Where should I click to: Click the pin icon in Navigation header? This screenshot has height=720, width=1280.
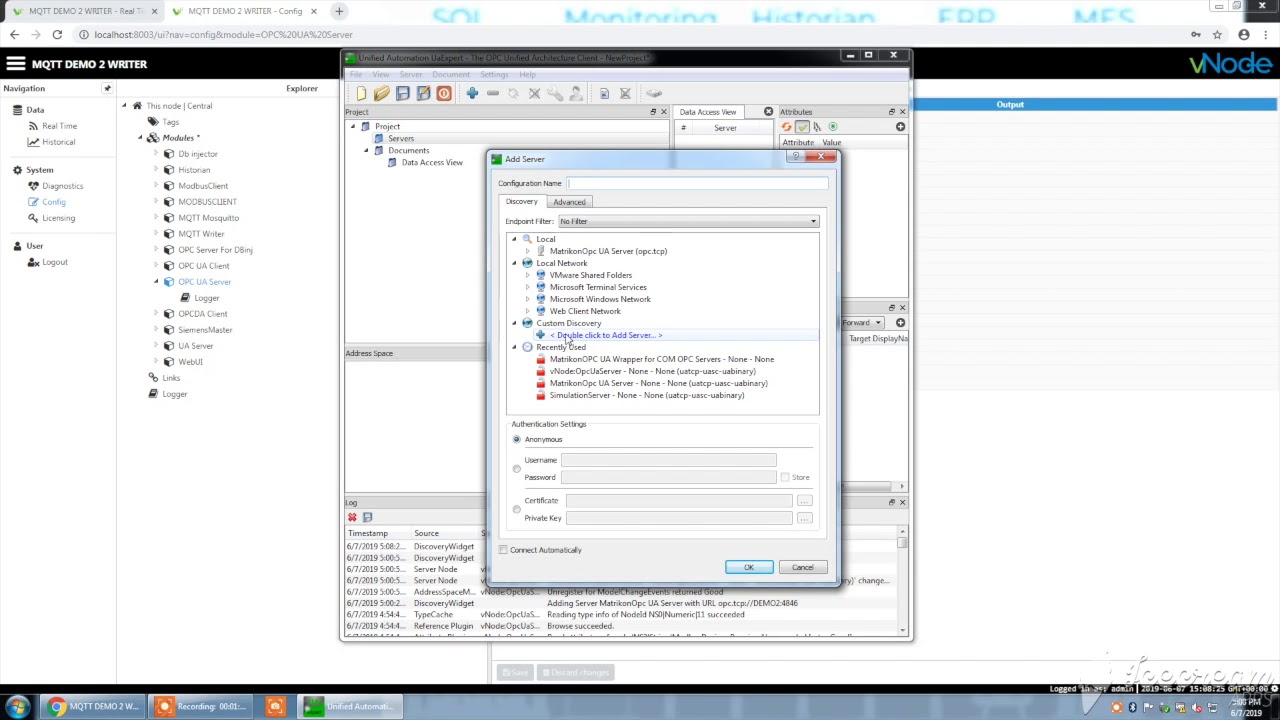click(x=107, y=88)
